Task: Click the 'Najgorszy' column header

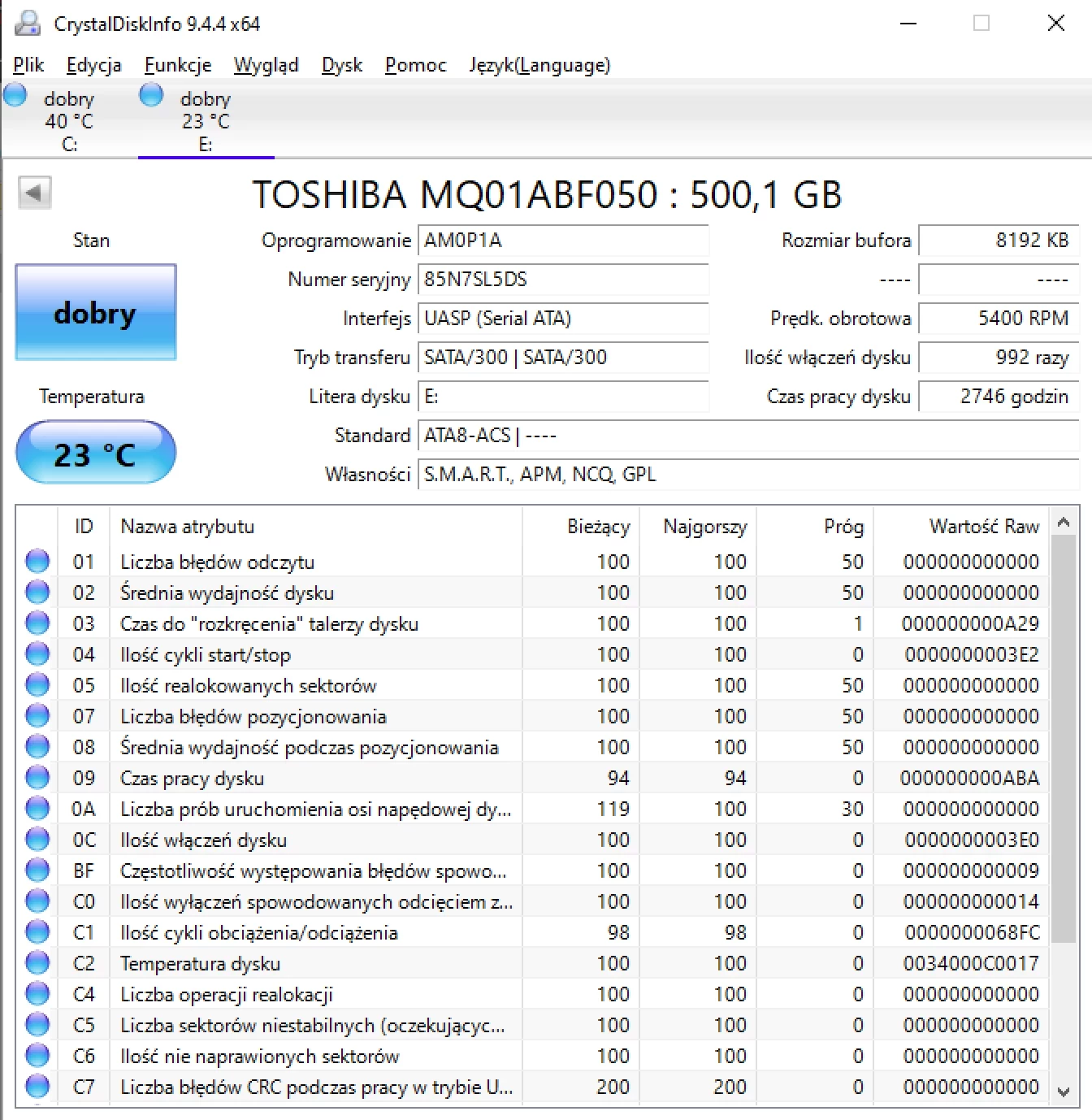Action: coord(699,527)
